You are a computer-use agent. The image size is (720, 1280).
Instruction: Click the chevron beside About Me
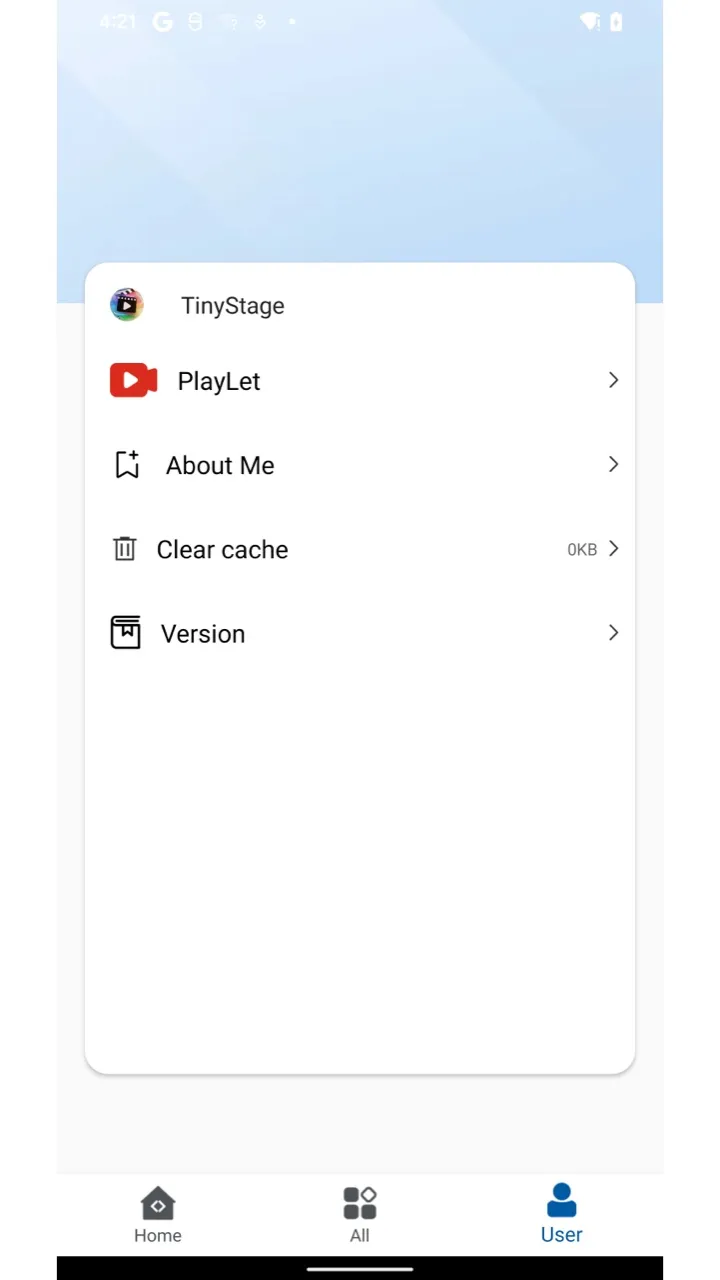[613, 464]
